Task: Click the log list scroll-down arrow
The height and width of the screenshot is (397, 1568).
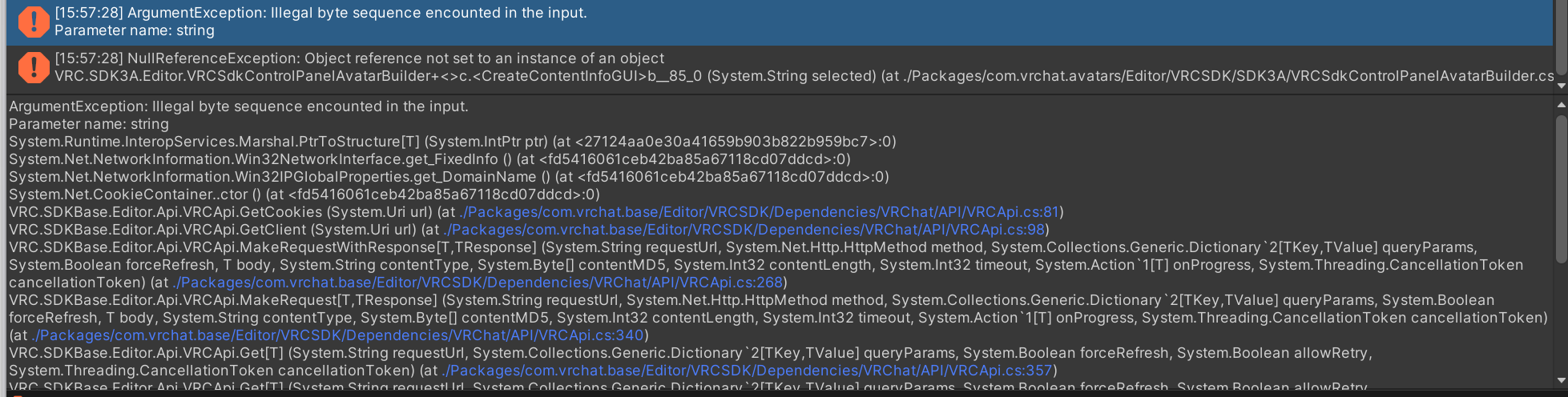Action: pyautogui.click(x=1561, y=85)
